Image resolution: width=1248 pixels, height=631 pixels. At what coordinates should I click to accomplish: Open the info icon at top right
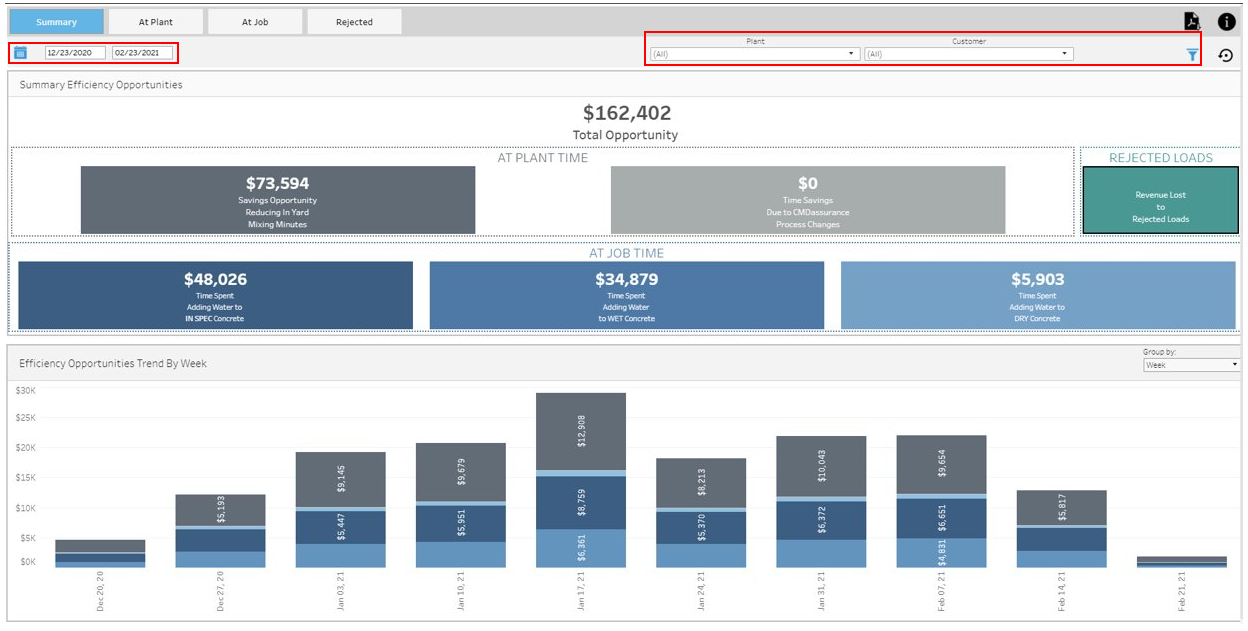click(x=1226, y=21)
